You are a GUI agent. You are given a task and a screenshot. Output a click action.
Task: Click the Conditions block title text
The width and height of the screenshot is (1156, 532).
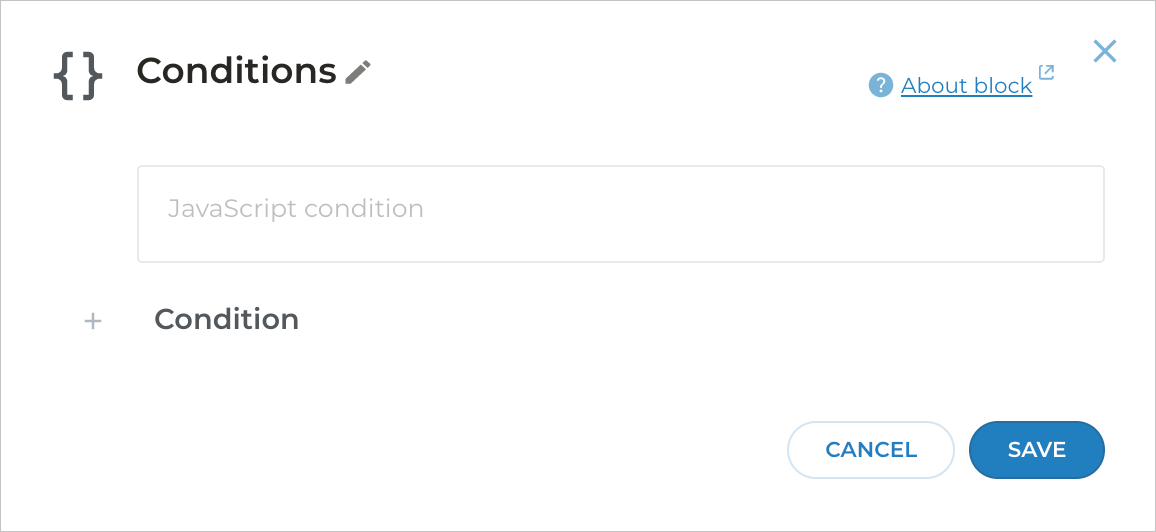point(236,71)
